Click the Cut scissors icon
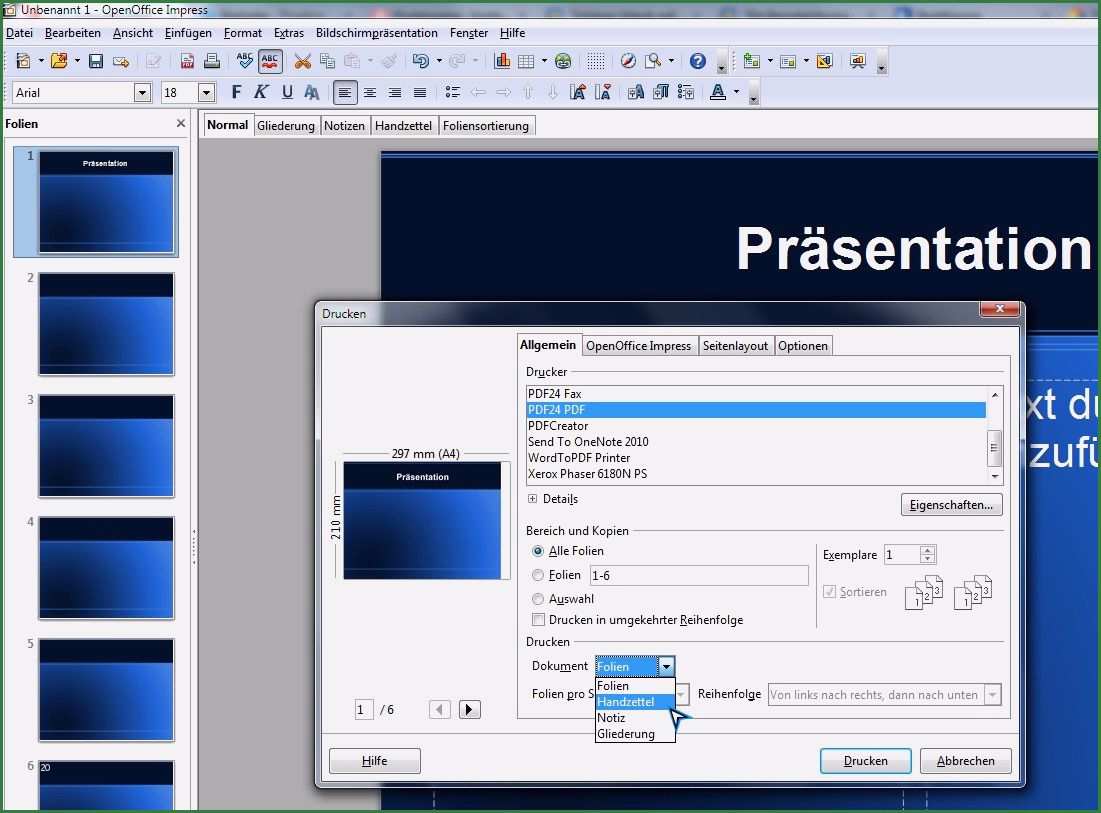 [302, 61]
